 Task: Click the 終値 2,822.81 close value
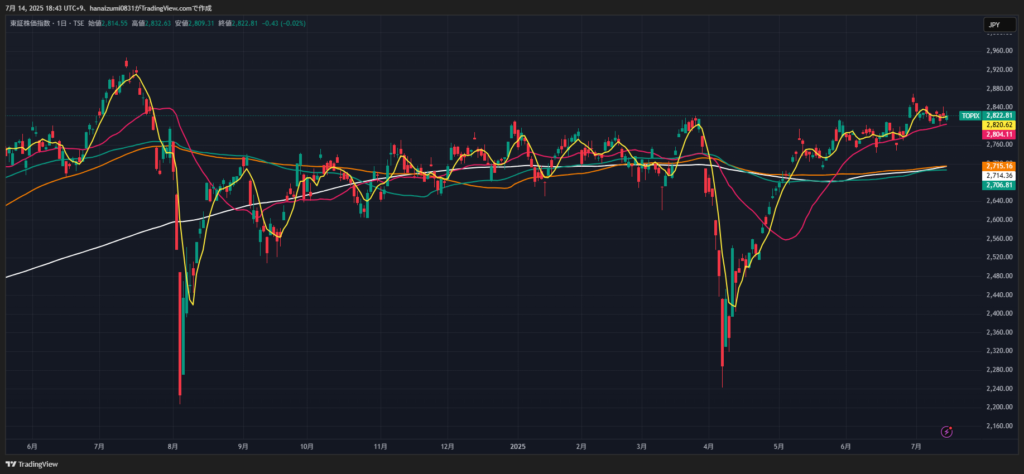pyautogui.click(x=238, y=24)
